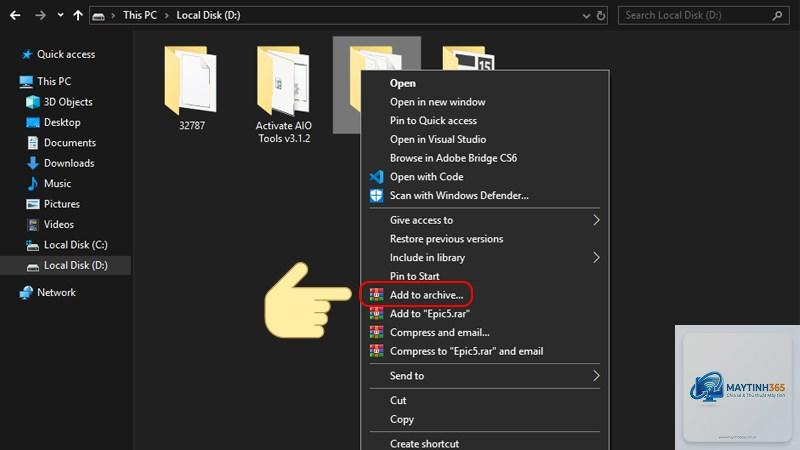This screenshot has width=800, height=450.
Task: Choose Open in Visual Studio
Action: point(438,139)
